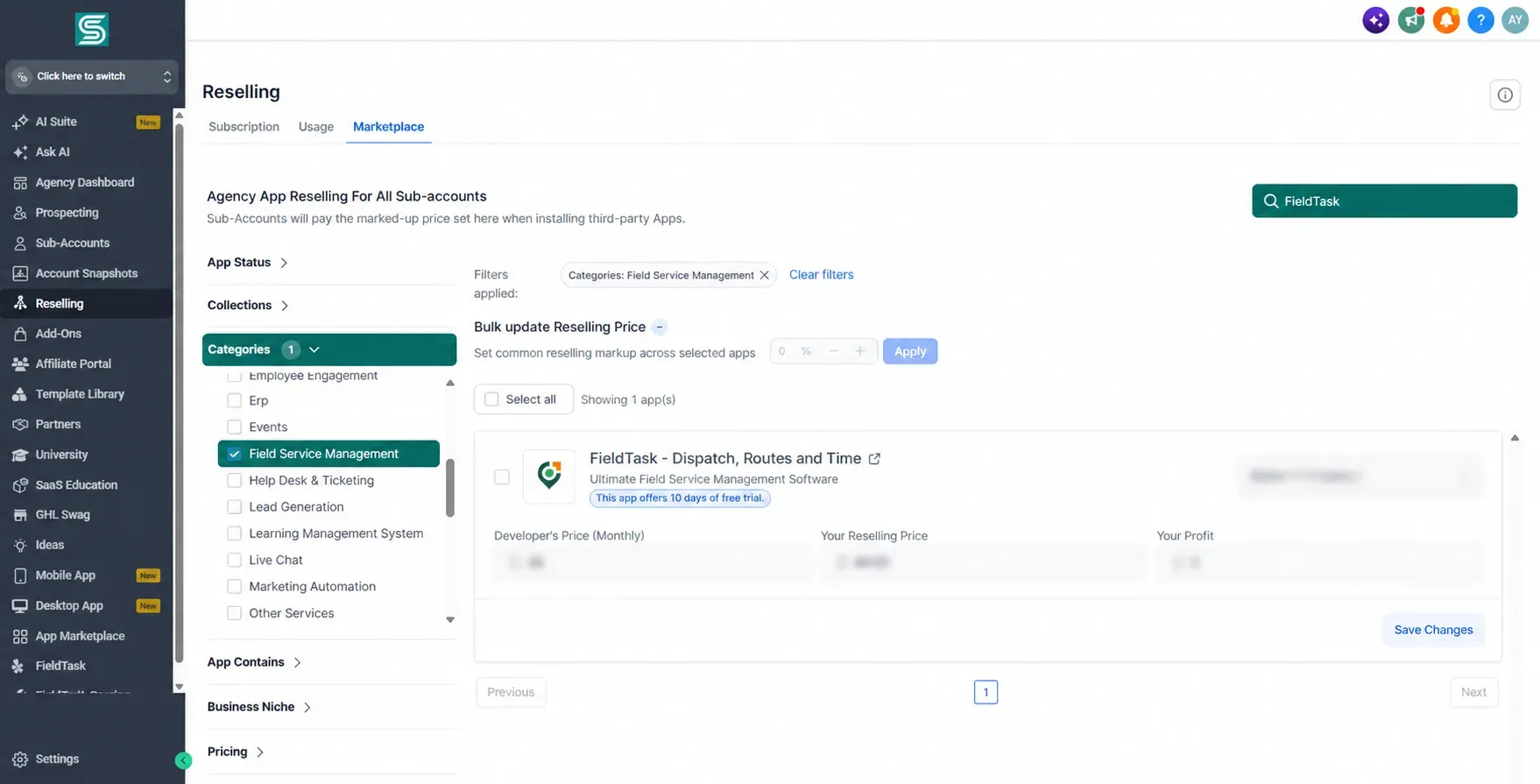The height and width of the screenshot is (784, 1540).
Task: Click the Partners handshake icon
Action: (20, 424)
